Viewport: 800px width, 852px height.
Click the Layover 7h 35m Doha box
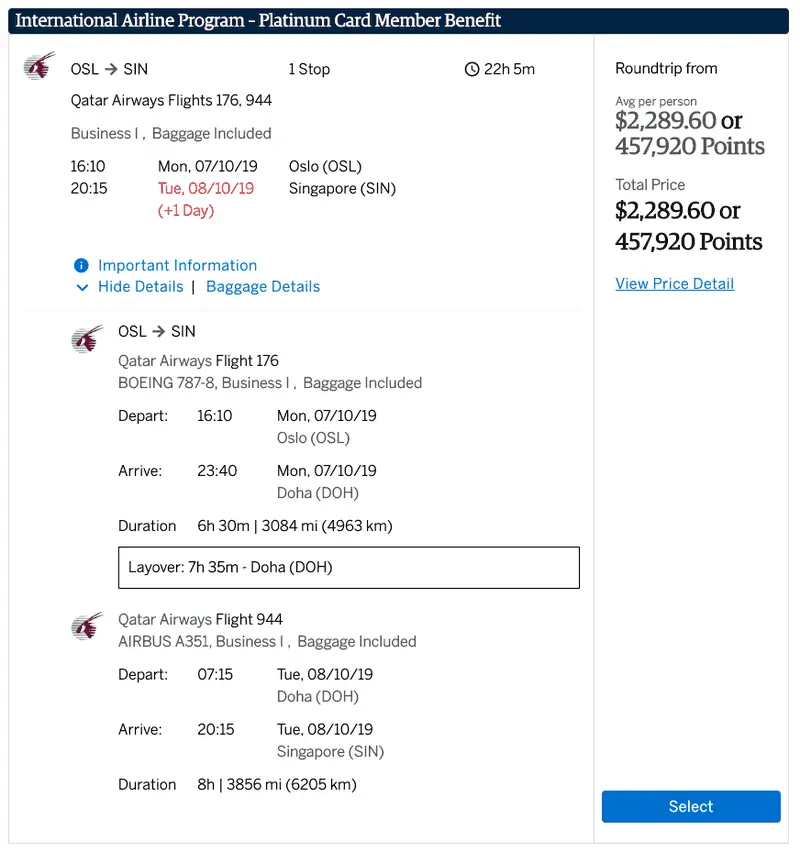coord(349,567)
